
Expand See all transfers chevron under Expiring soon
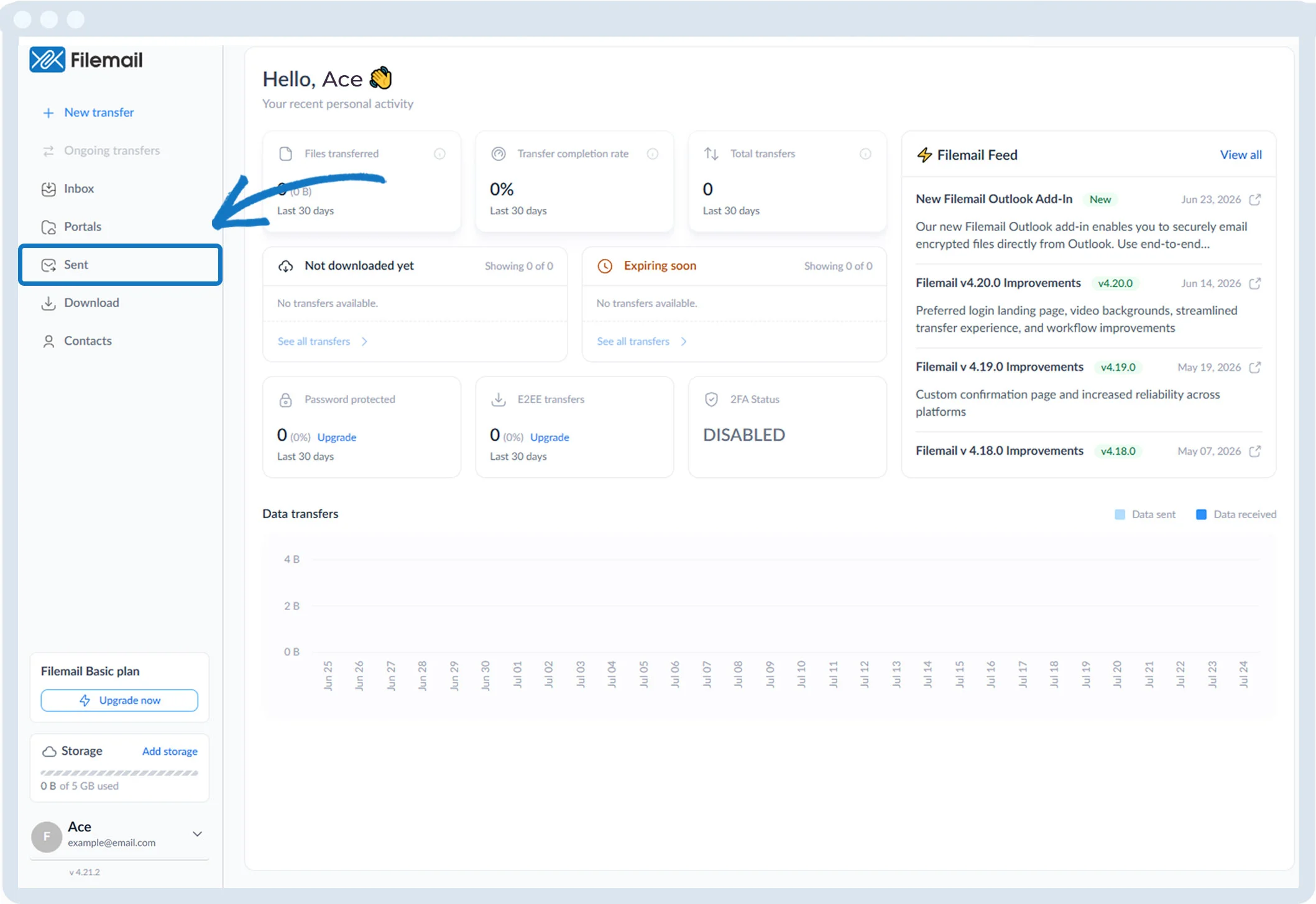point(684,342)
